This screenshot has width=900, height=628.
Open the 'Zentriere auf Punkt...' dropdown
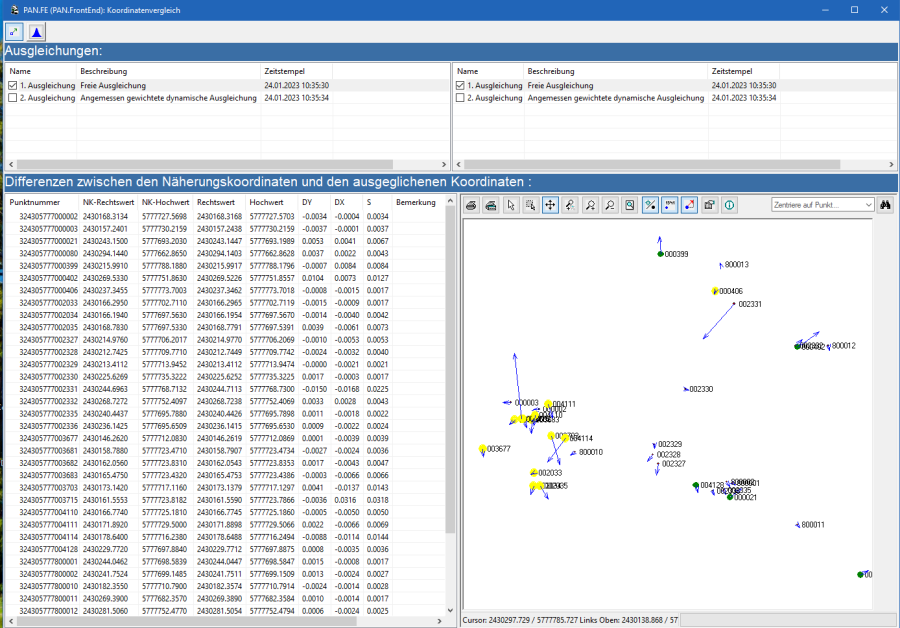[x=822, y=205]
